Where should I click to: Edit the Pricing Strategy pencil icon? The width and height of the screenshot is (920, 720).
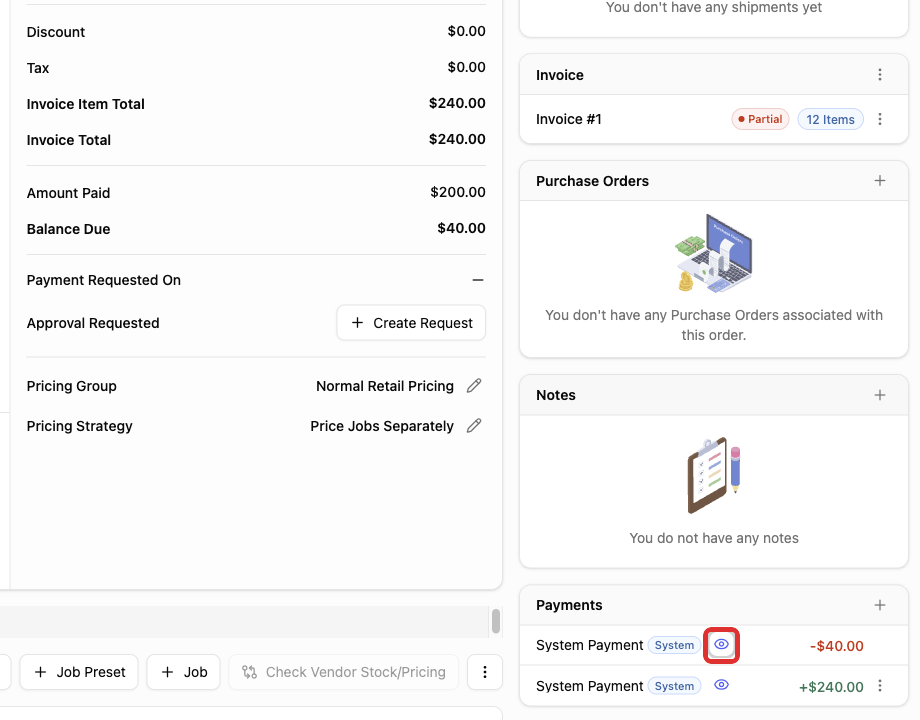pos(474,425)
